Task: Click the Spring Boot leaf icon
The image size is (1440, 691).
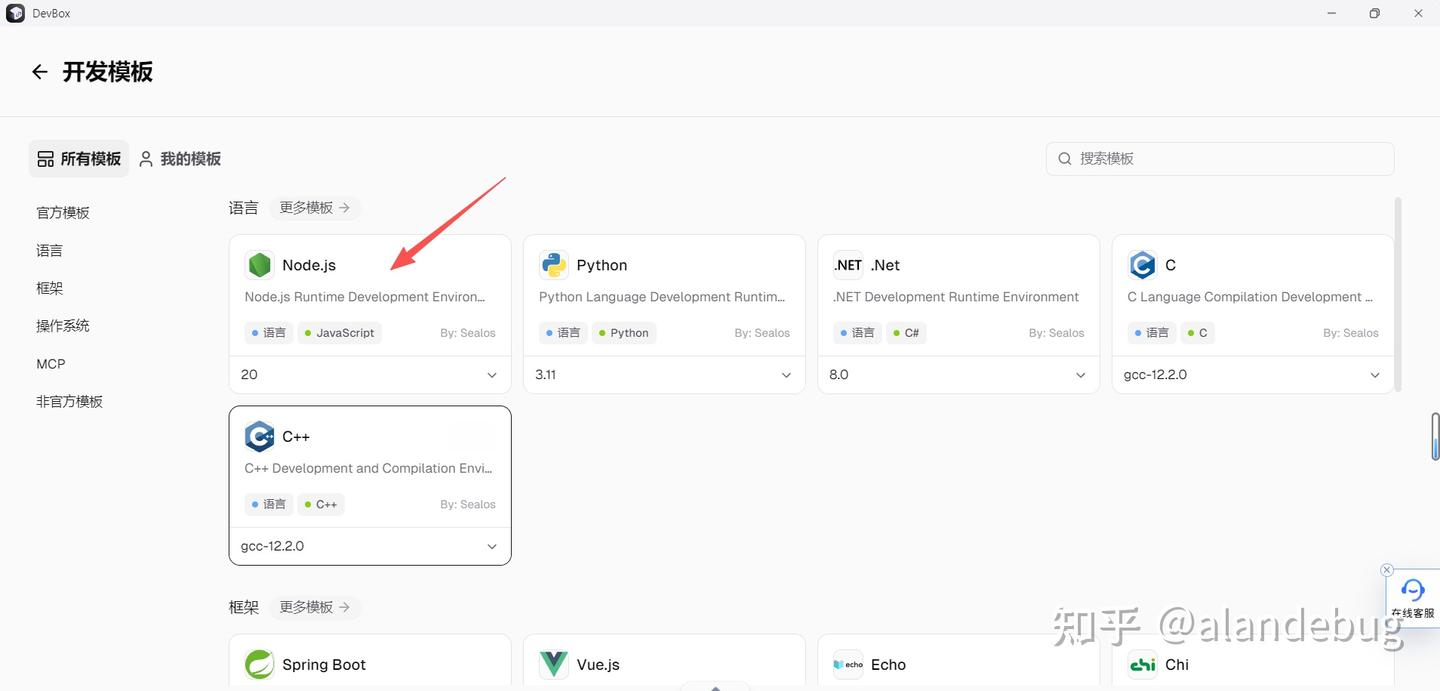Action: click(x=259, y=663)
